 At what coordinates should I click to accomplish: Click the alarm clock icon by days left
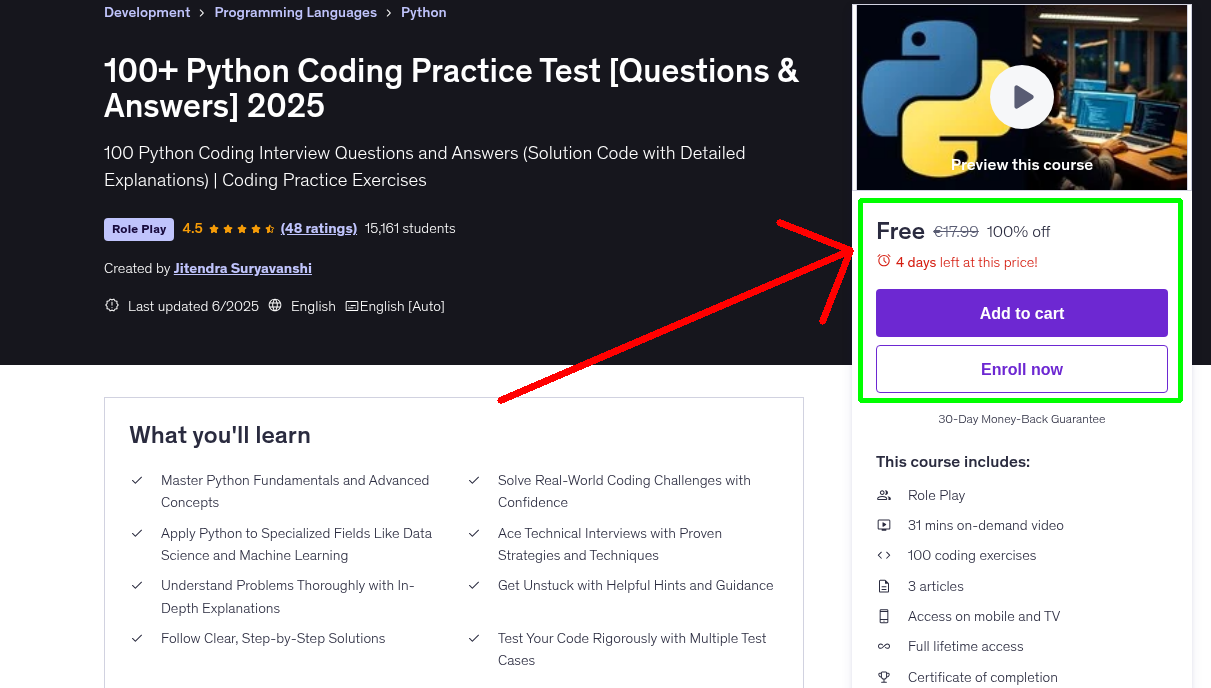pos(883,261)
